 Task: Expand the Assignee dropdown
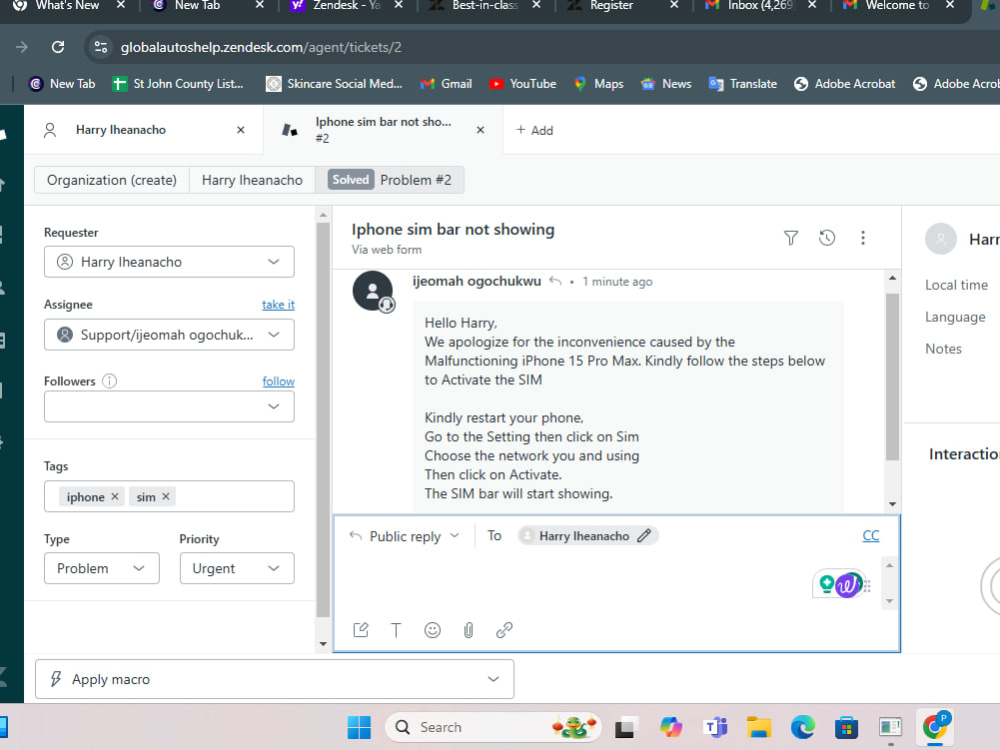pos(169,335)
